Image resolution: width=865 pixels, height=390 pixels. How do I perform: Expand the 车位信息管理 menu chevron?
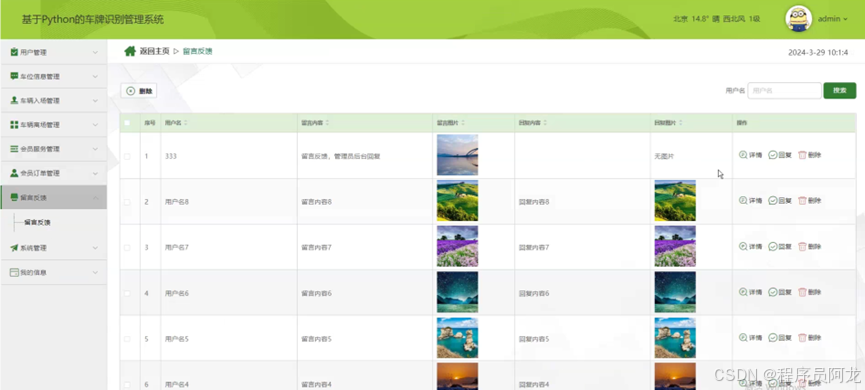(95, 77)
